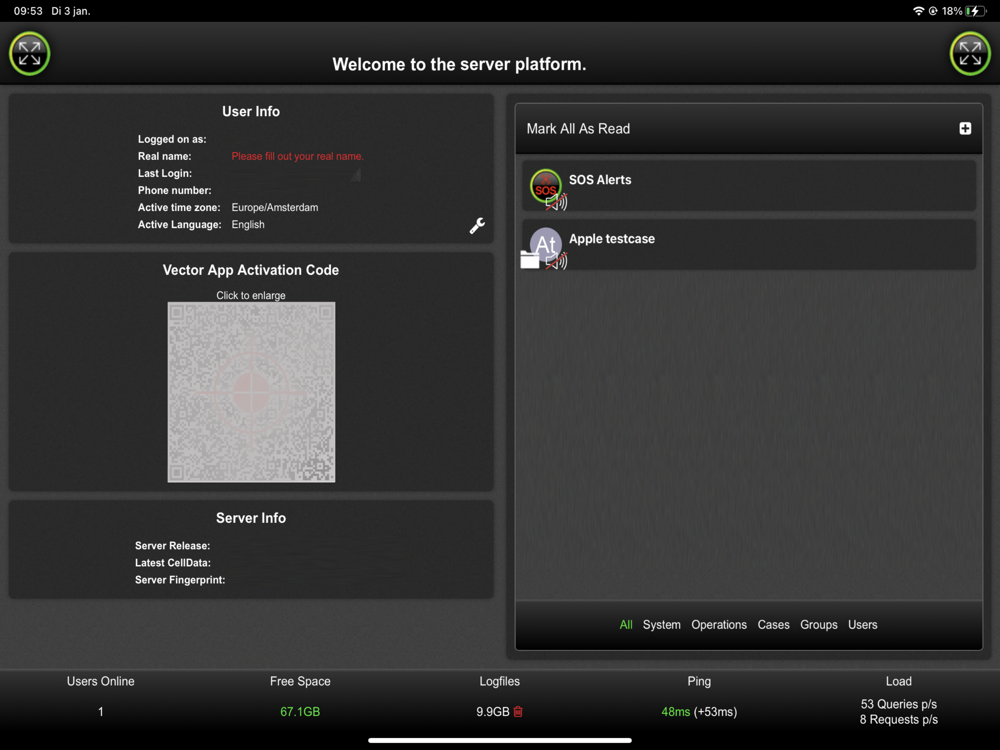
Task: Tap the left green fullscreen expand icon
Action: pyautogui.click(x=29, y=54)
